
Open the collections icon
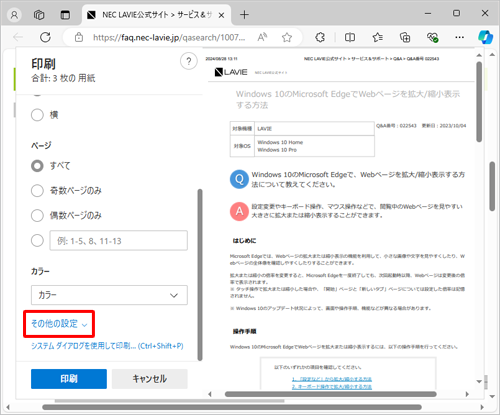pos(405,37)
